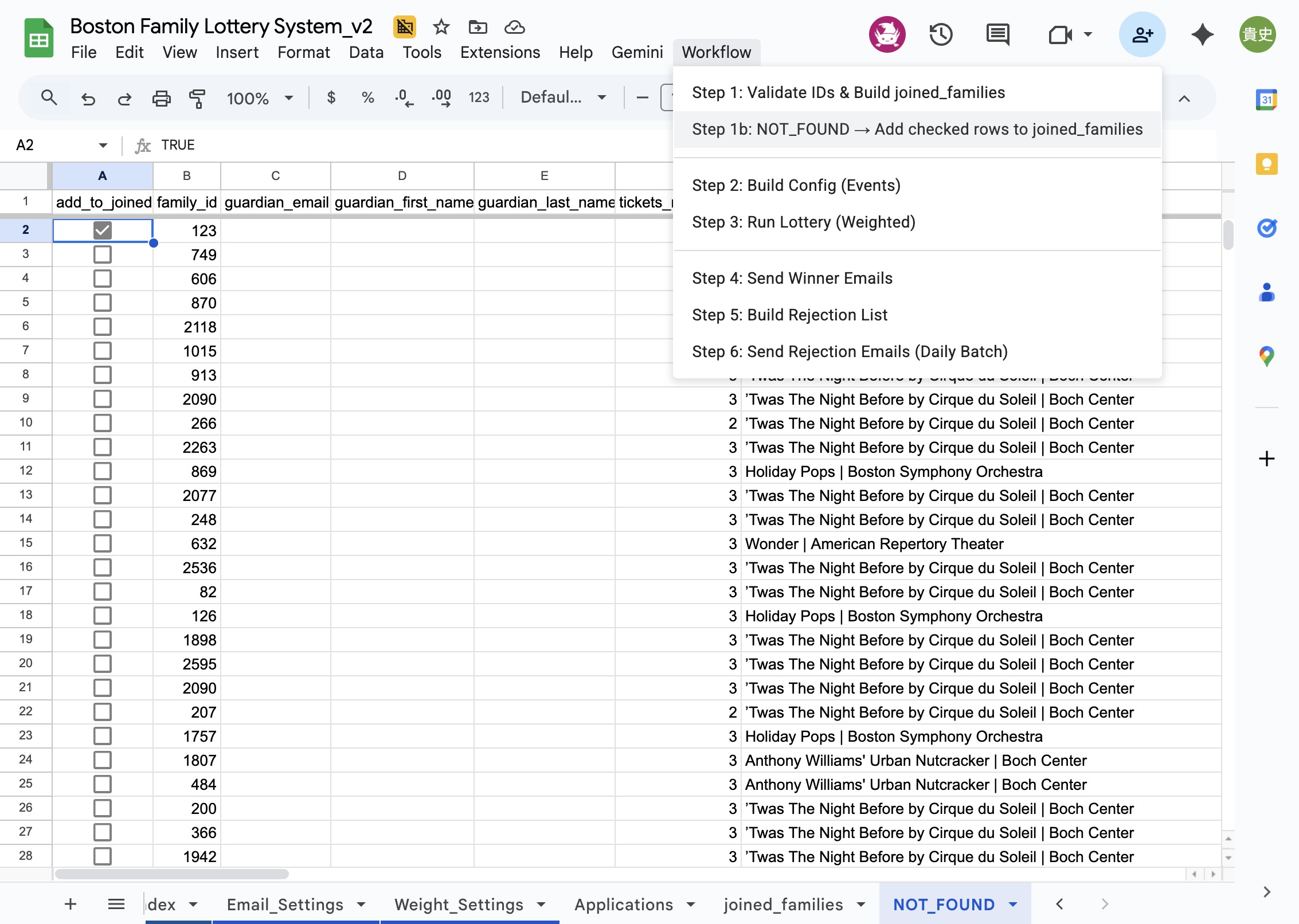Check add_to_joined for family 749
Viewport: 1299px width, 924px height.
point(103,255)
